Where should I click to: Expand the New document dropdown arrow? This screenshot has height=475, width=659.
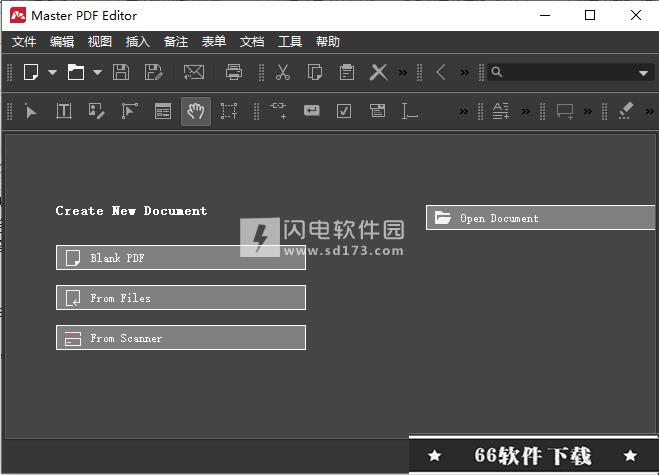coord(52,72)
